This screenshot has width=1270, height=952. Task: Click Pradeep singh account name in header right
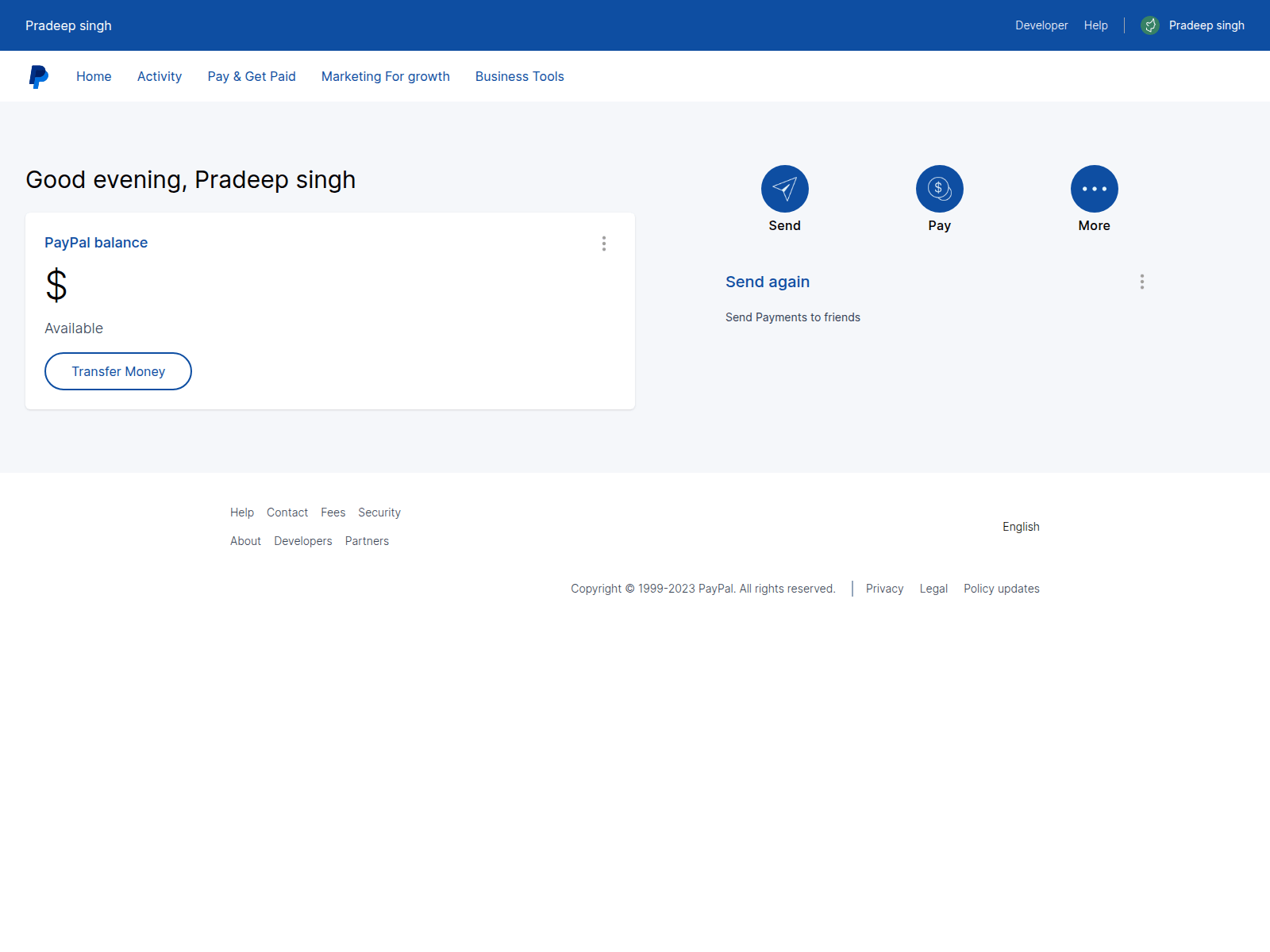tap(1206, 25)
